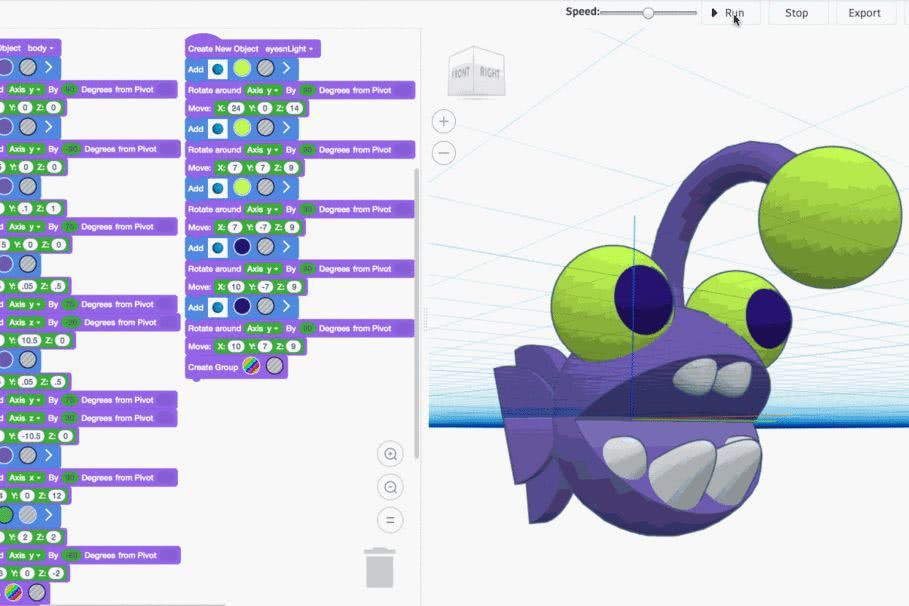Expand first eyesnLight Add block with arrow
Screen dimensions: 909x606
tap(287, 69)
